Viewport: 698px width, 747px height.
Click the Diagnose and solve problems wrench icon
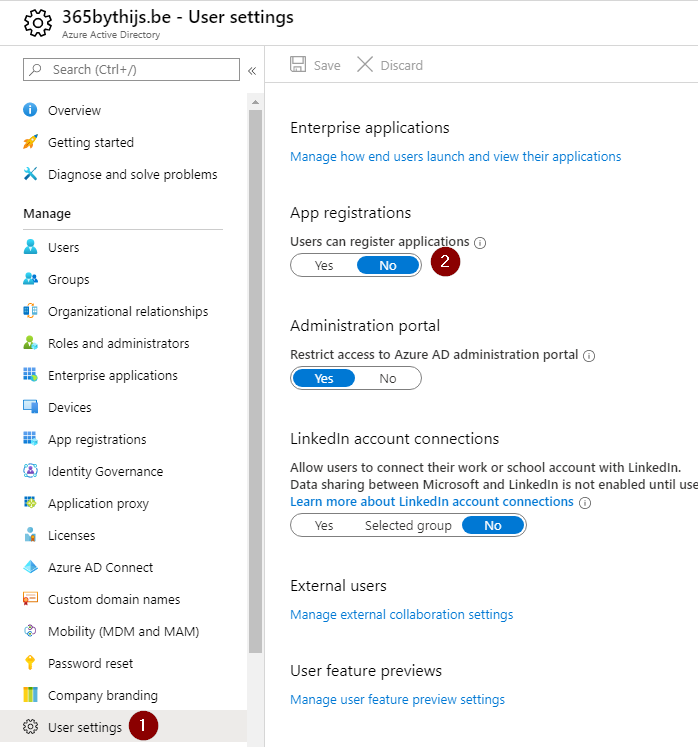[x=30, y=174]
